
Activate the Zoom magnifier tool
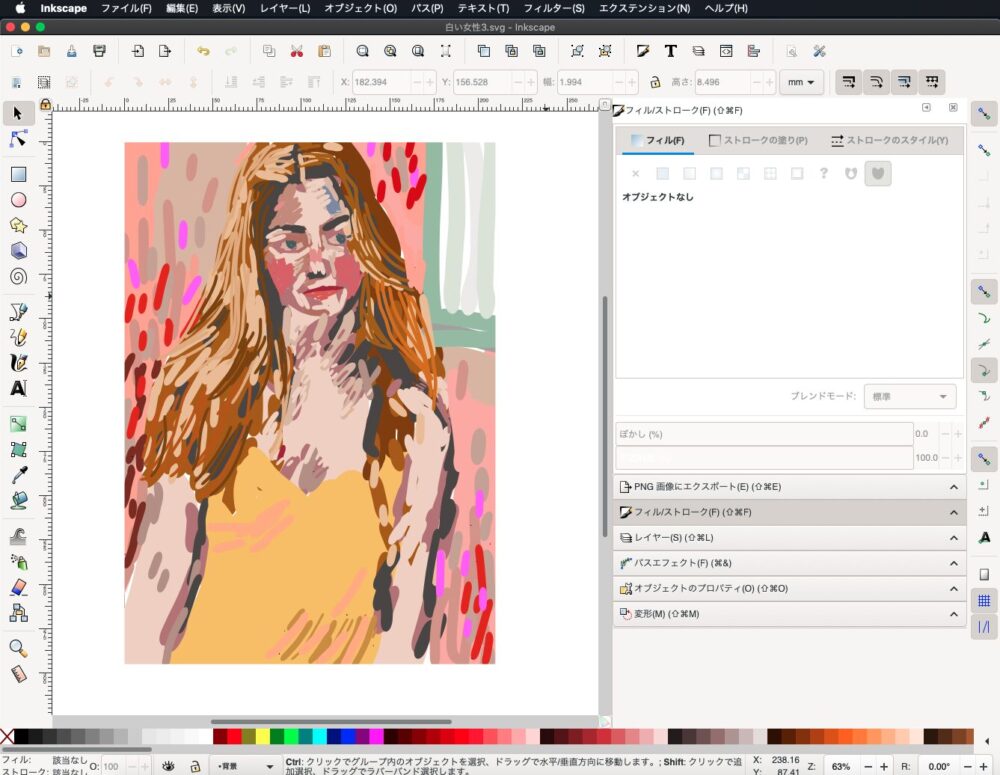point(18,649)
